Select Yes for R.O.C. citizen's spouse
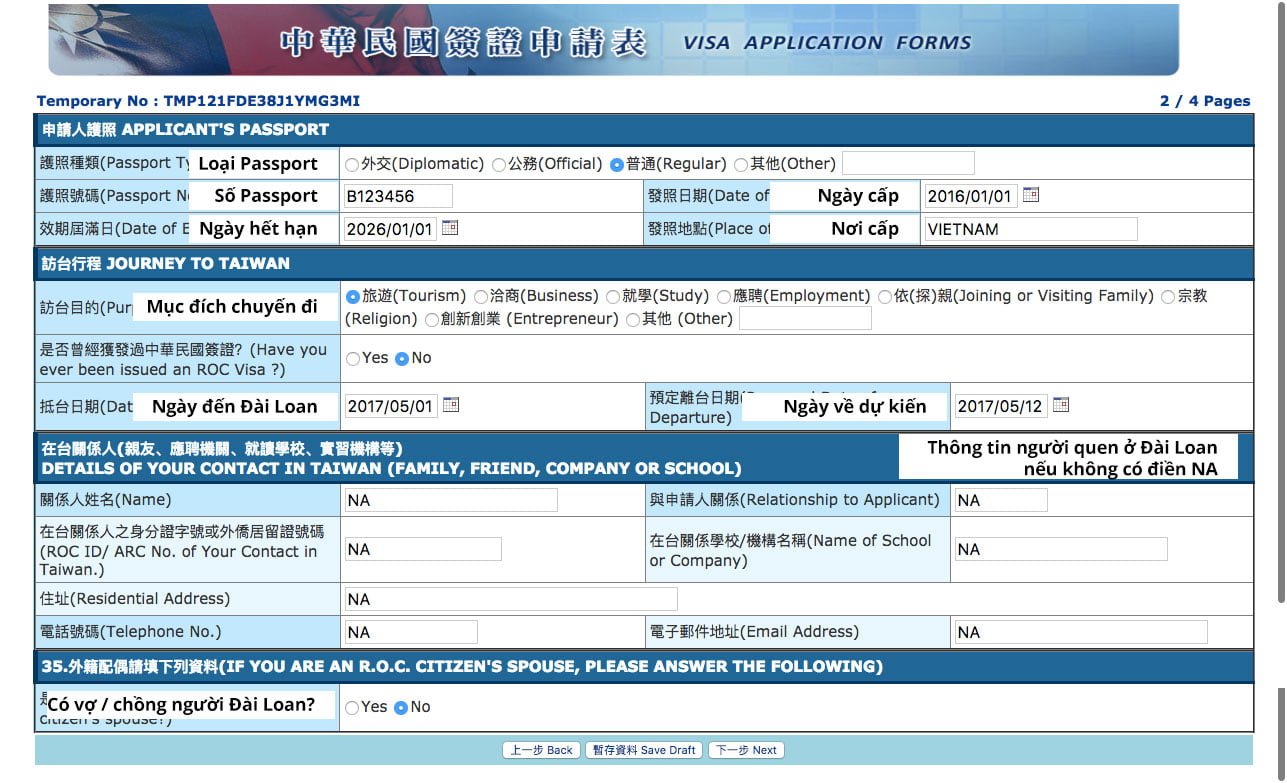This screenshot has height=783, width=1287. [x=352, y=708]
